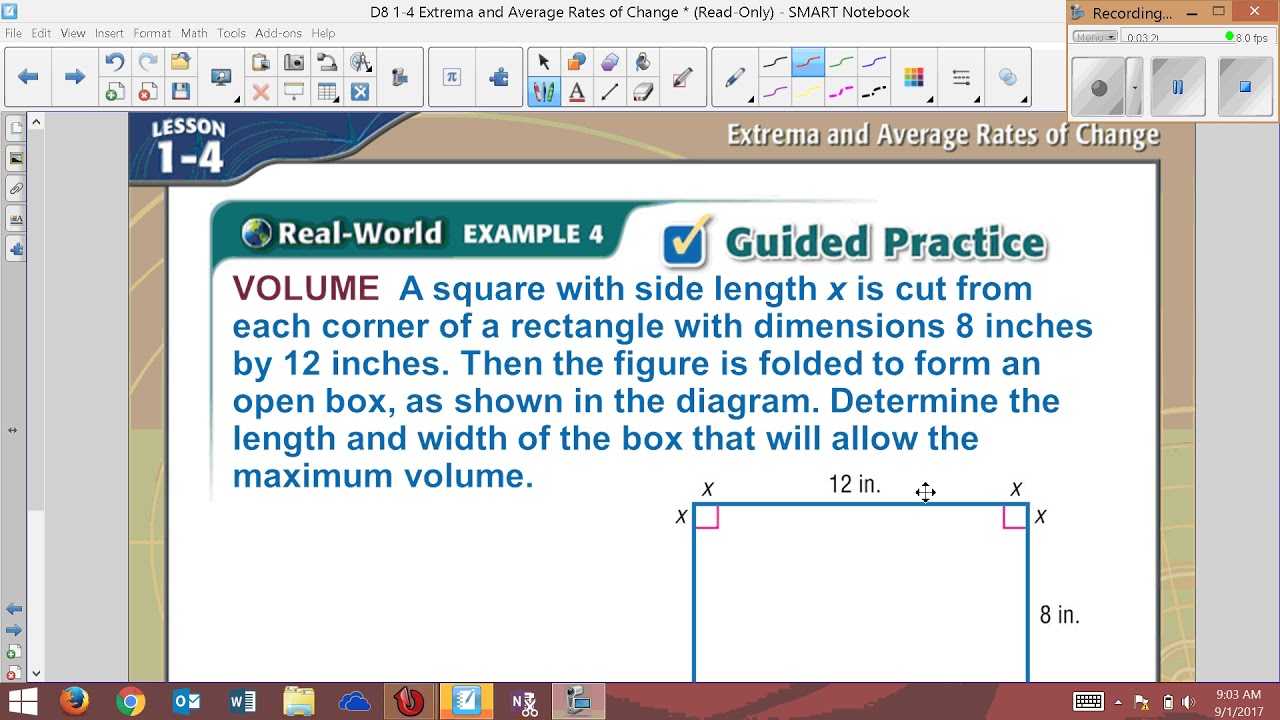The height and width of the screenshot is (720, 1280).
Task: Open the screen capture camera tool
Action: tap(294, 62)
